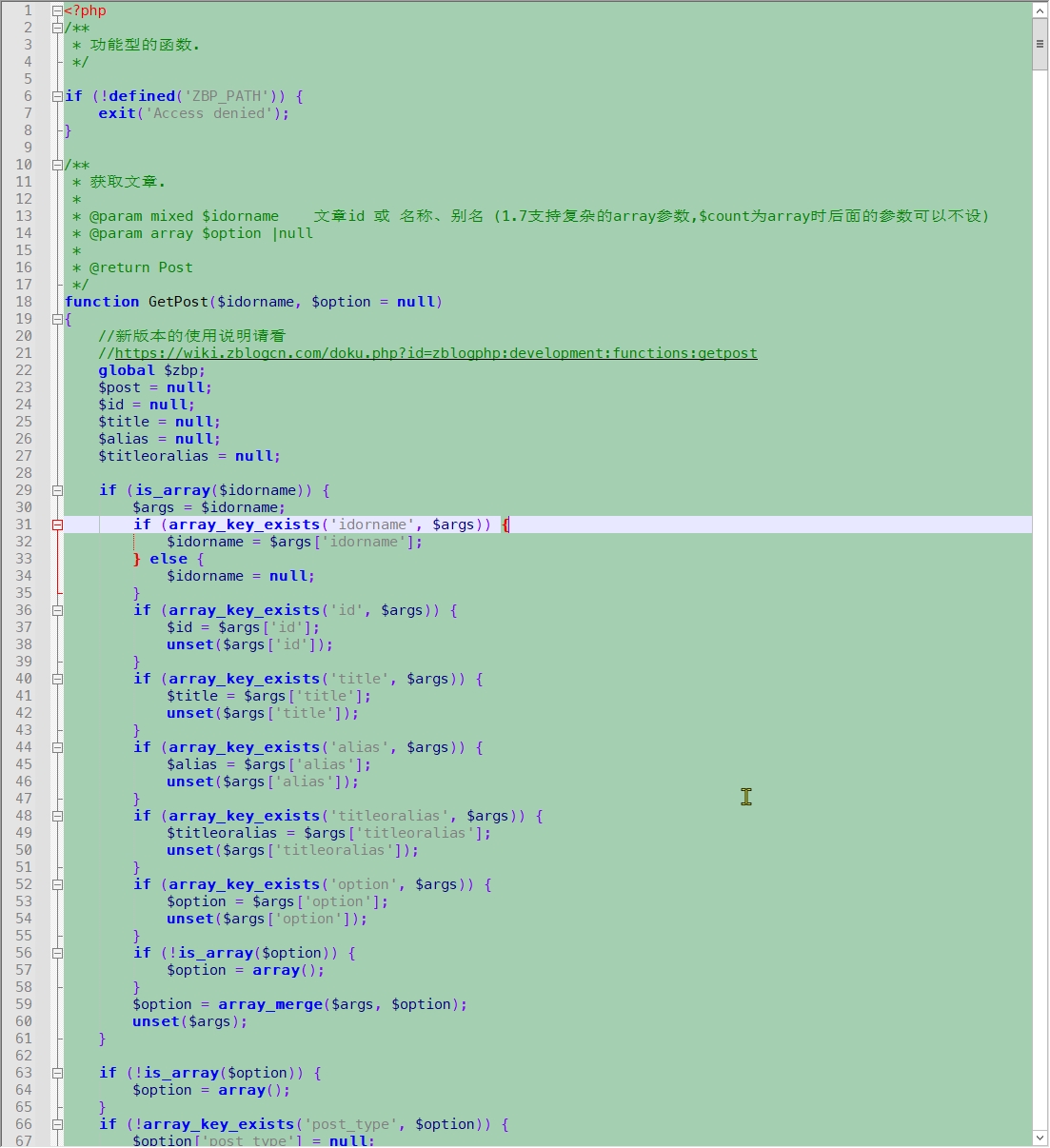Open the wiki.zblogcn.com documentation link
The height and width of the screenshot is (1148, 1050).
(x=436, y=353)
